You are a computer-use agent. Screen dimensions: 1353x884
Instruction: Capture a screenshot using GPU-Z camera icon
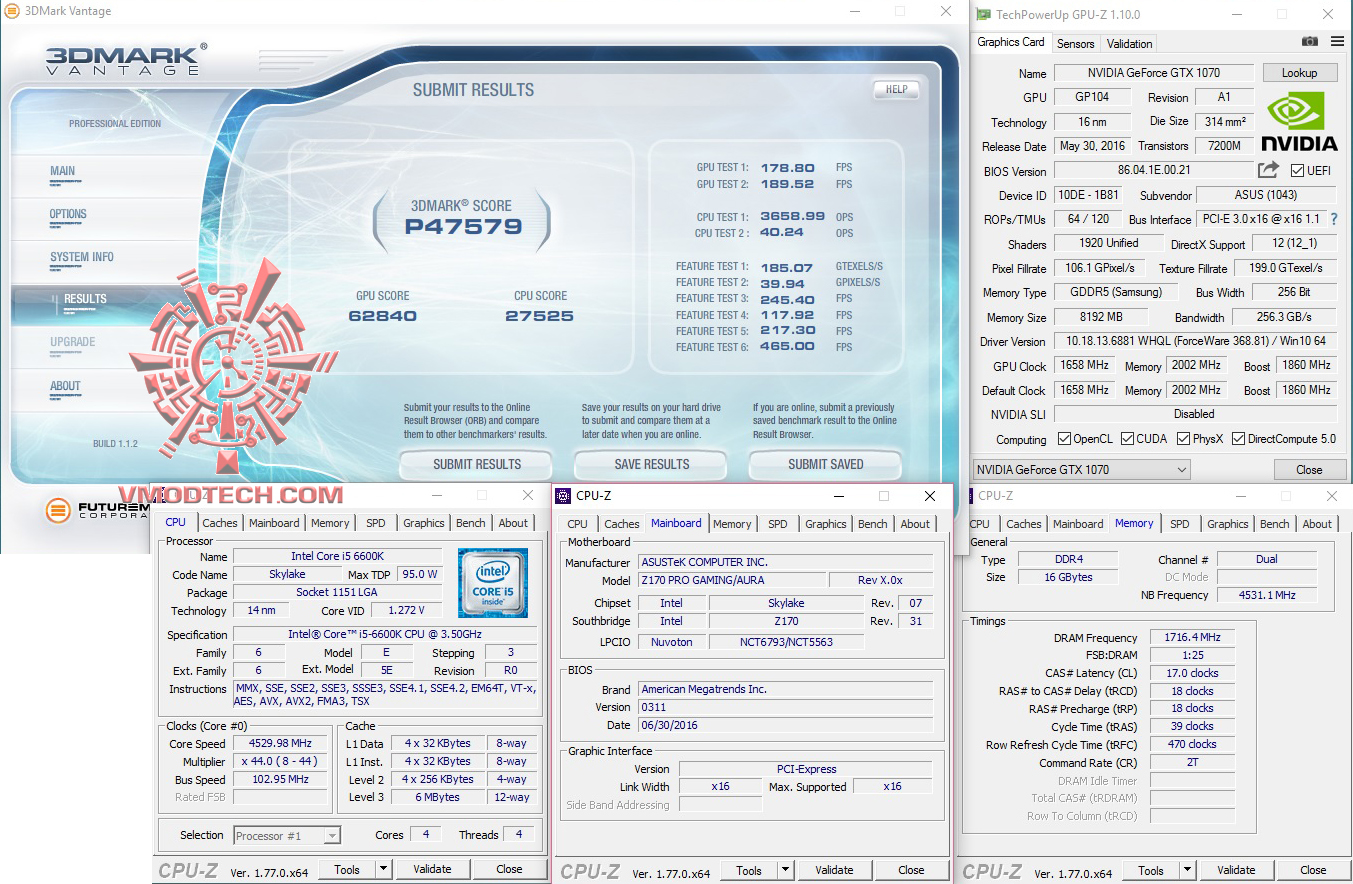pos(1310,42)
